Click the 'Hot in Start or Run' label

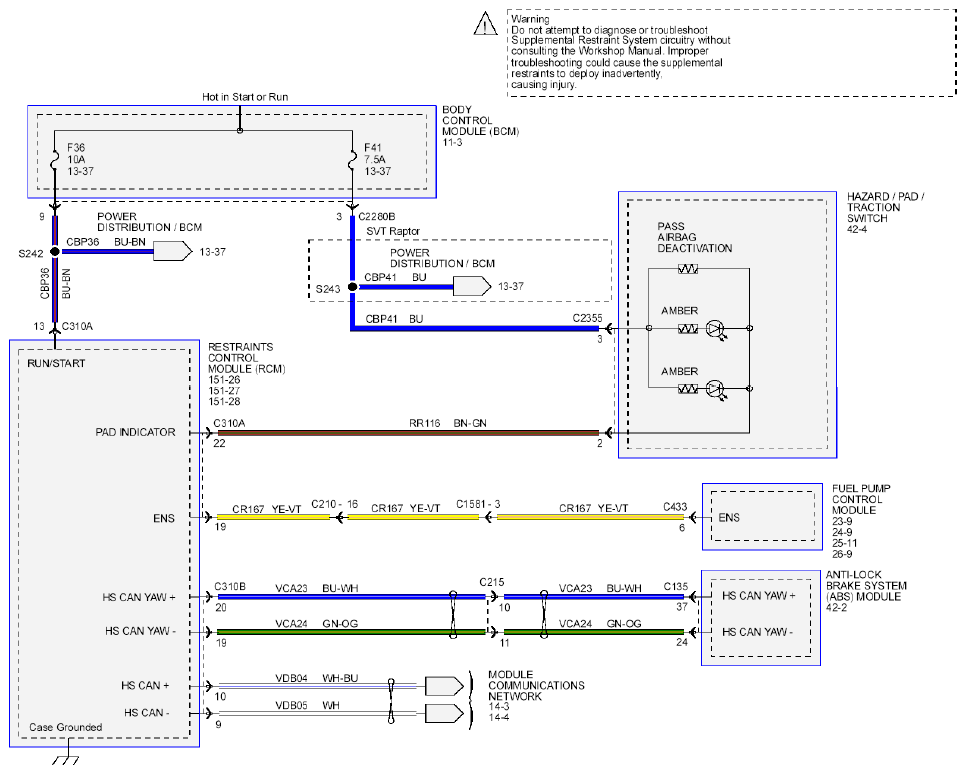coord(245,97)
